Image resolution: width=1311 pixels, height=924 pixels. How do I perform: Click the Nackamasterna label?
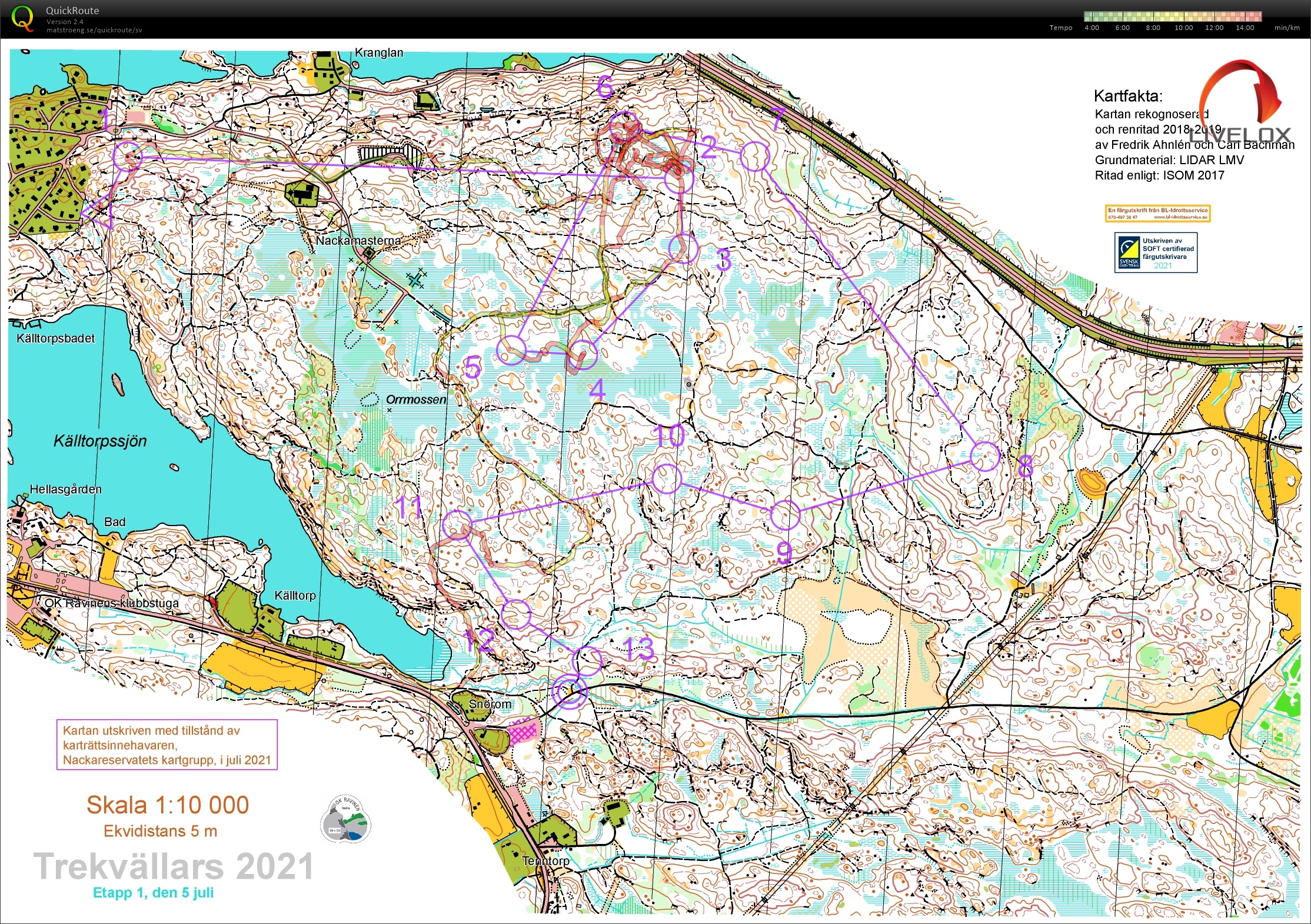tap(358, 240)
